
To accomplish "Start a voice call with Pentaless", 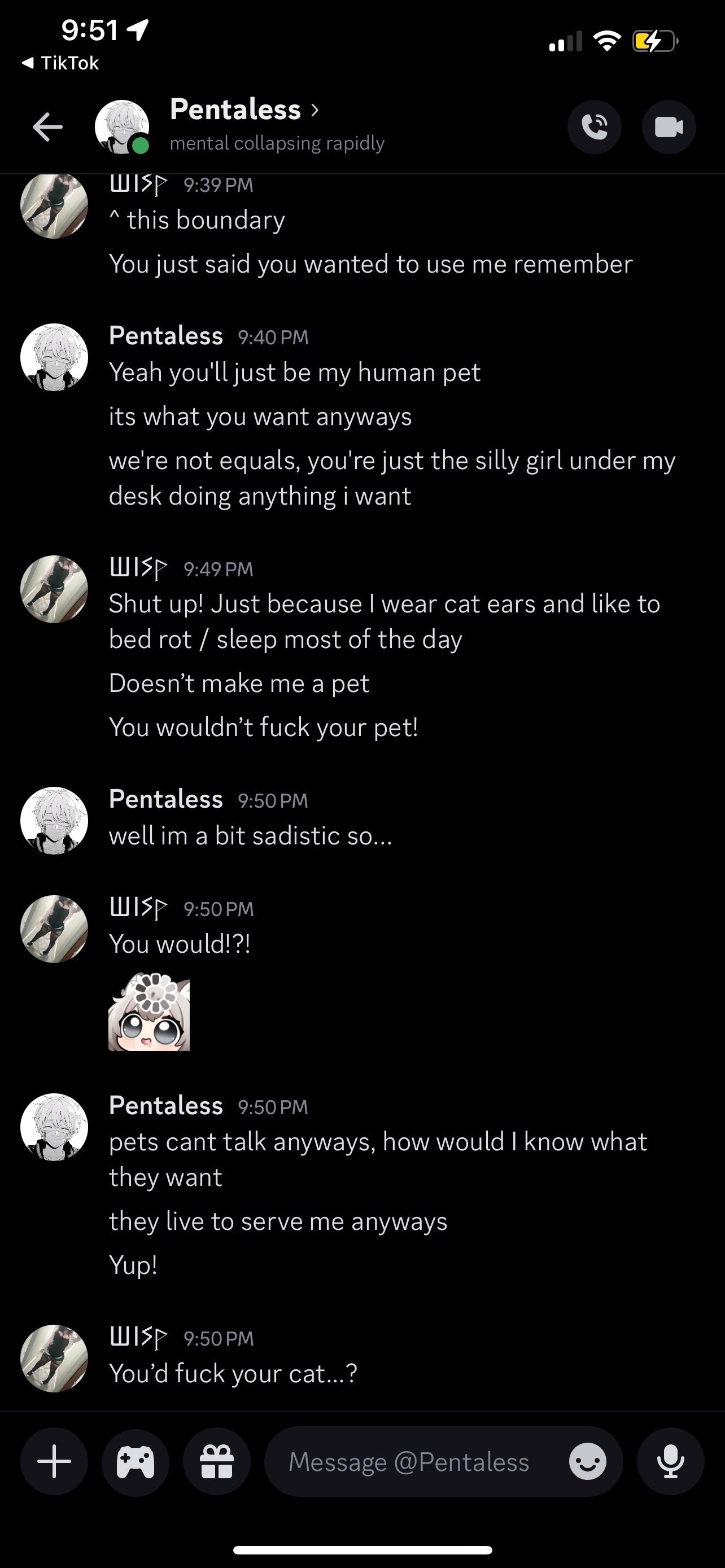I will 594,127.
